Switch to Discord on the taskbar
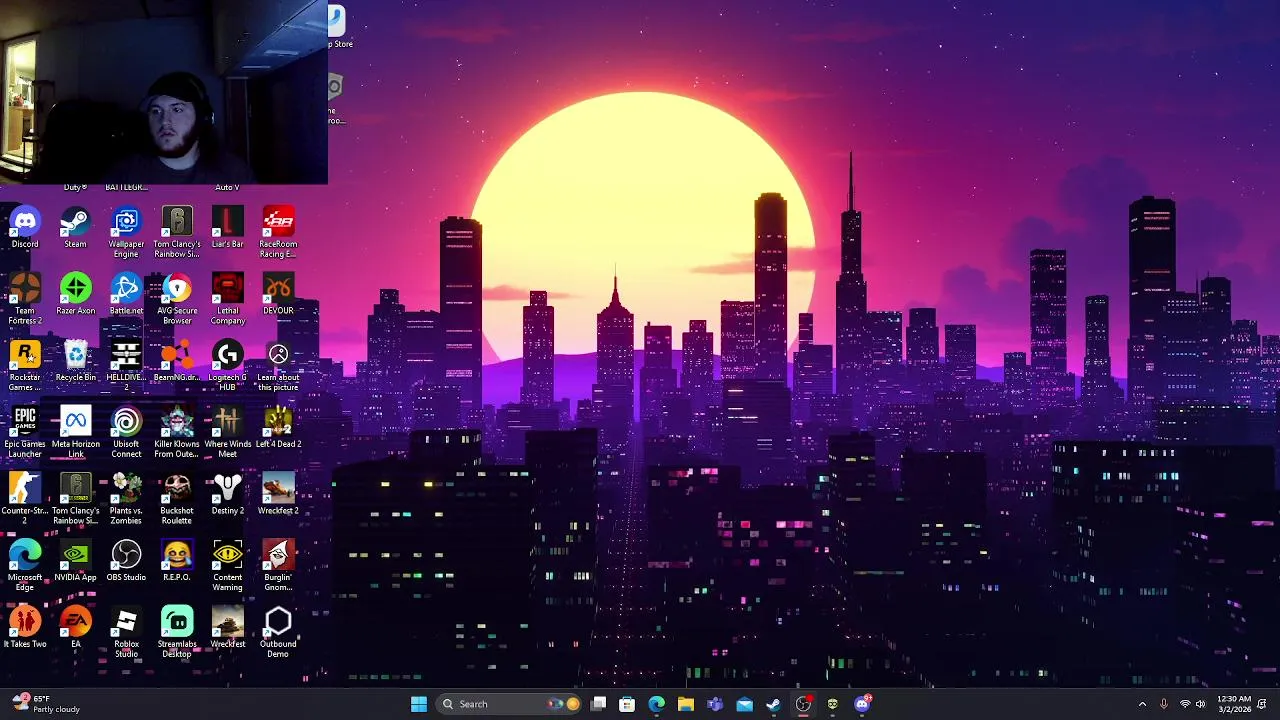Viewport: 1280px width, 720px height. coord(862,704)
